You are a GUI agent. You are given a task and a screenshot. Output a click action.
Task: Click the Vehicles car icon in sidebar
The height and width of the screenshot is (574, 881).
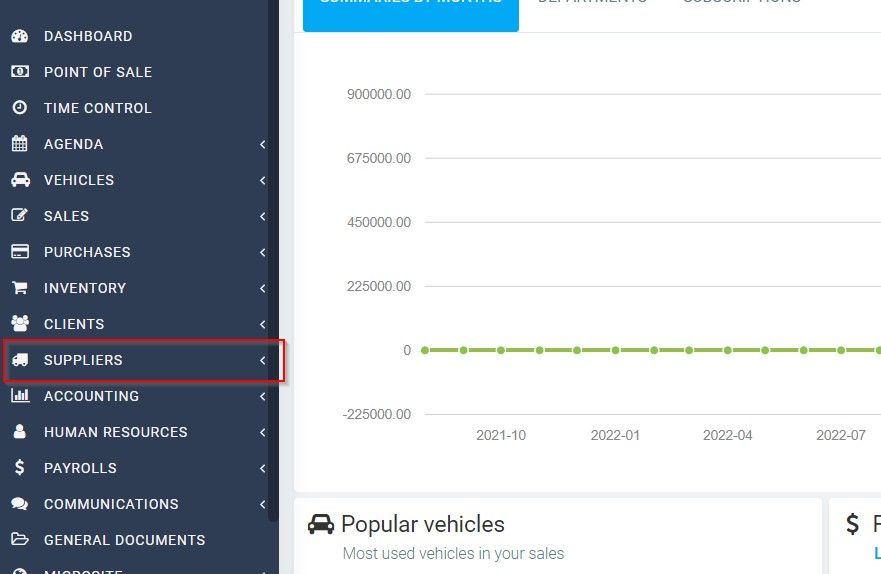(x=19, y=180)
